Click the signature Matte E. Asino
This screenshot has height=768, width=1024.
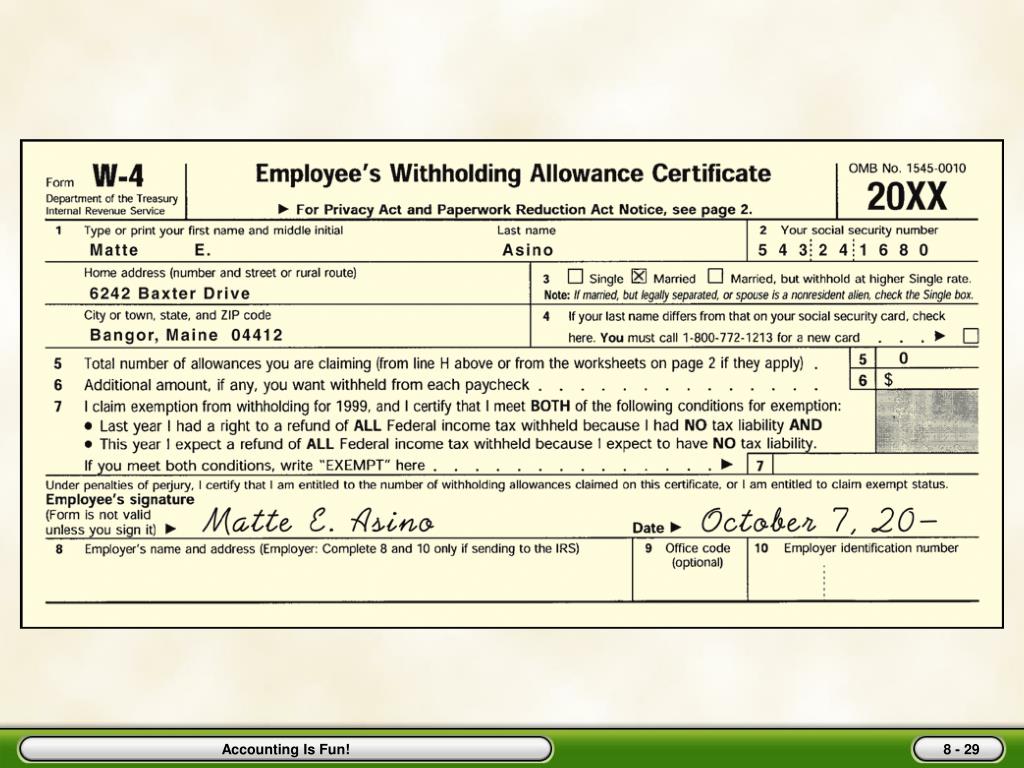(318, 521)
